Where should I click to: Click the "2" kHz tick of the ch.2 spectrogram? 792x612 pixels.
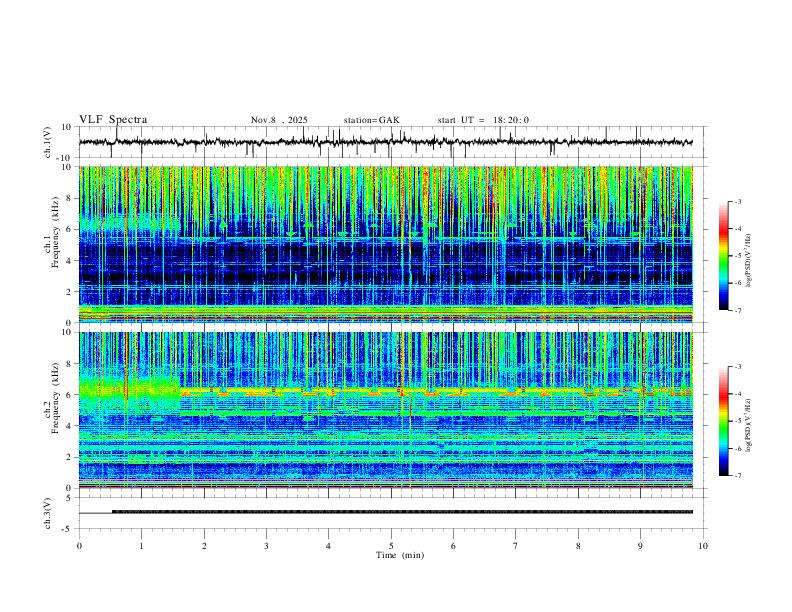click(x=70, y=457)
